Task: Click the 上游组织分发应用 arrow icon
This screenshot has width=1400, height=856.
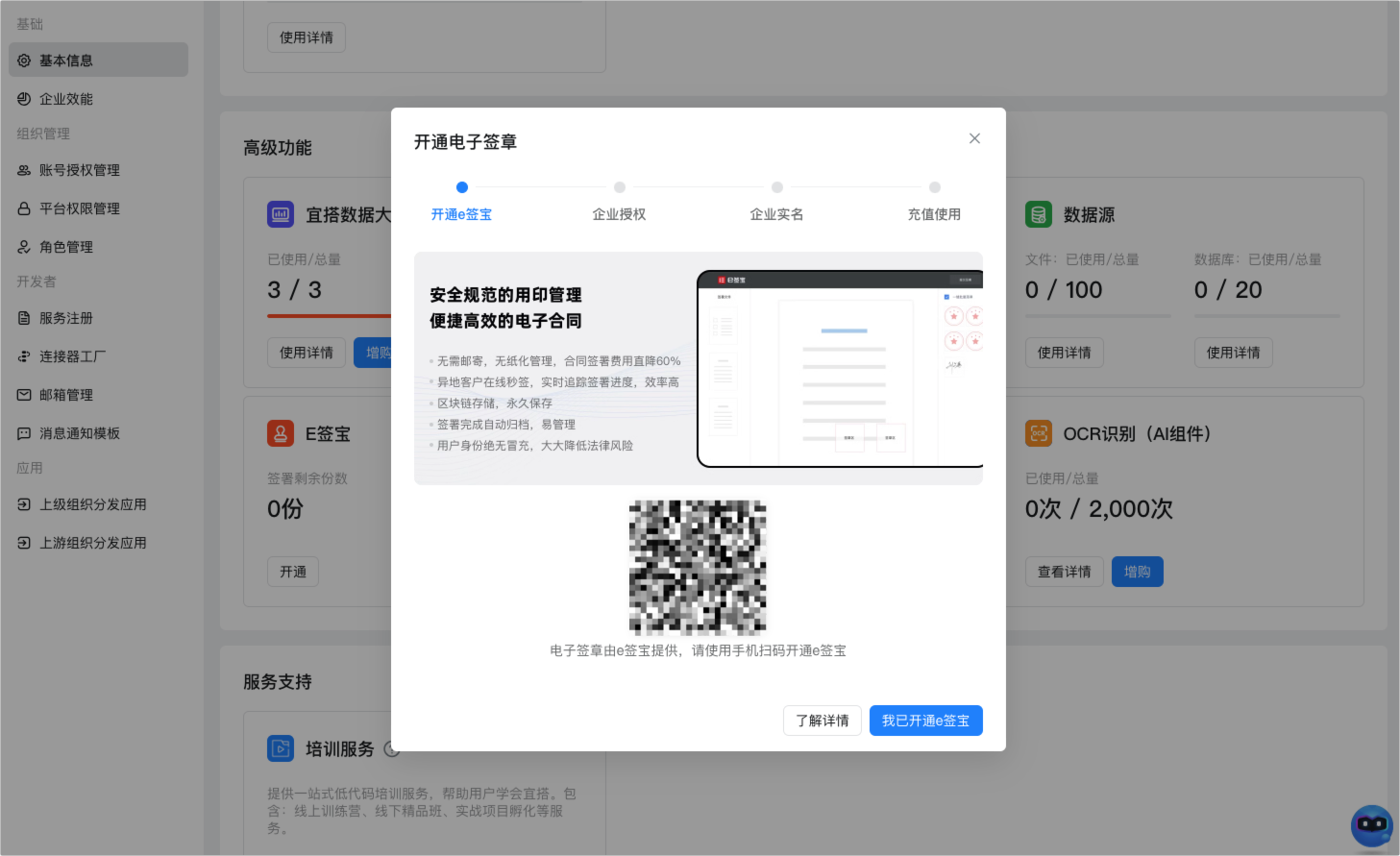Action: point(24,542)
